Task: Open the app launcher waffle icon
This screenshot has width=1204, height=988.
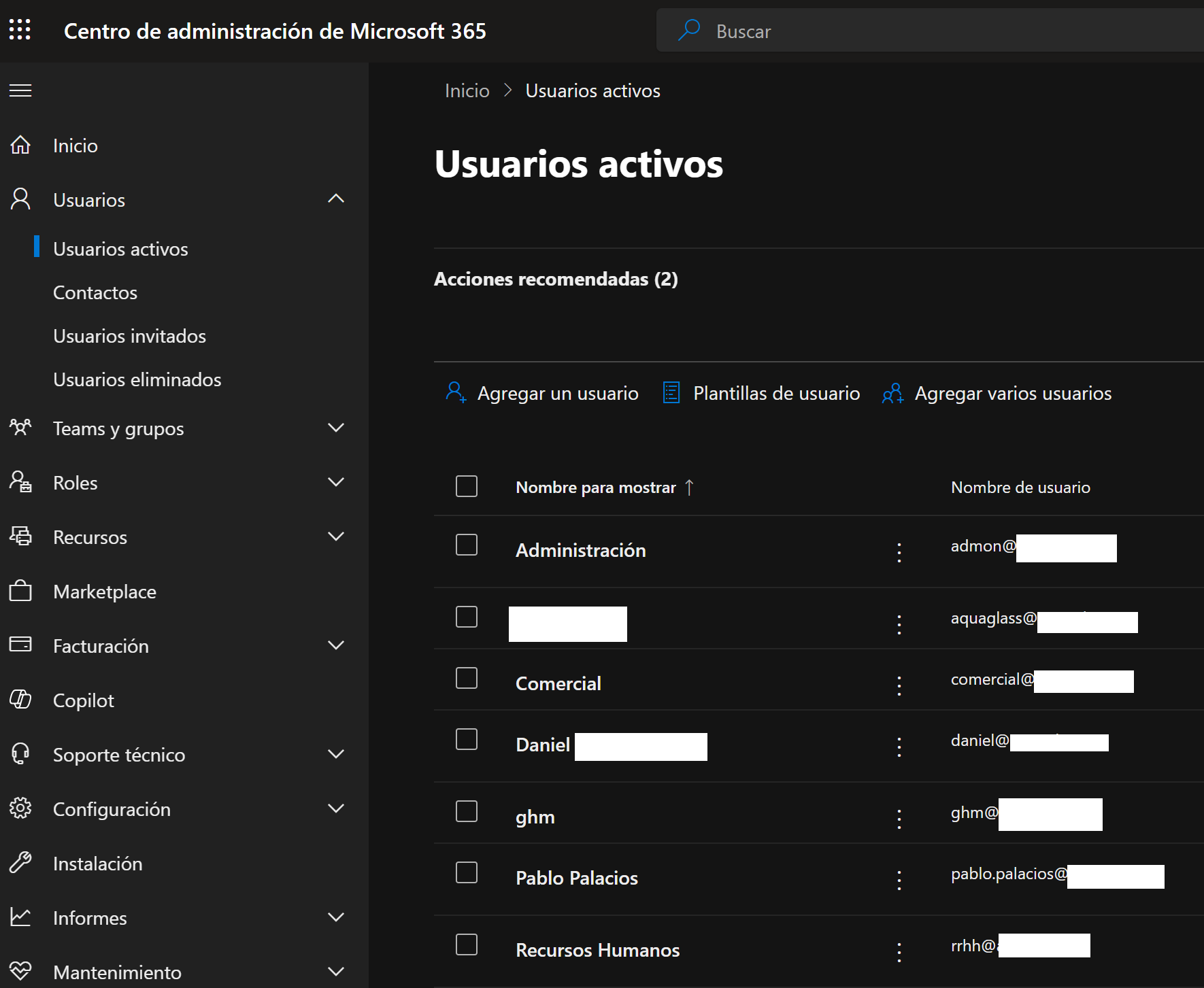Action: coord(20,30)
